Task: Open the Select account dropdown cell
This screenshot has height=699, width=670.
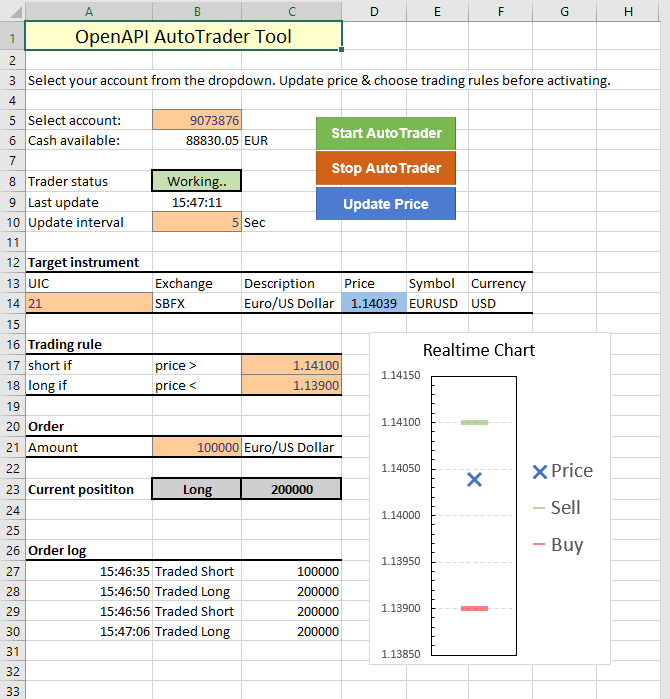Action: [197, 120]
